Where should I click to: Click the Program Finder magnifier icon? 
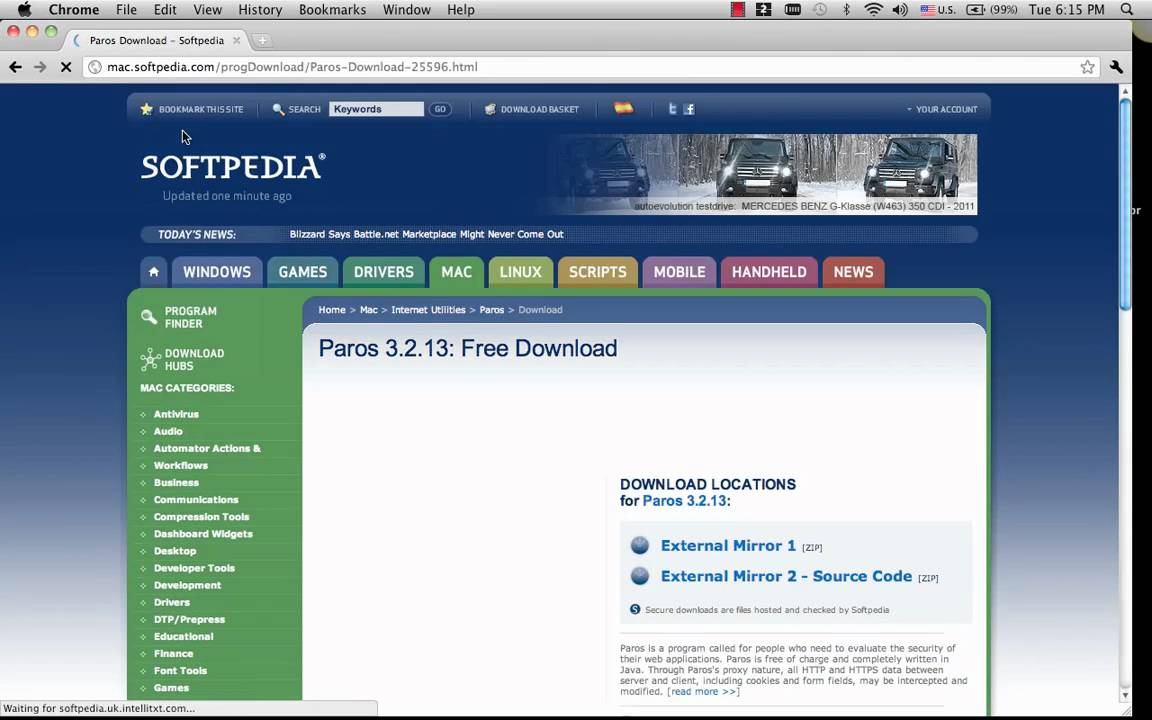(x=149, y=317)
